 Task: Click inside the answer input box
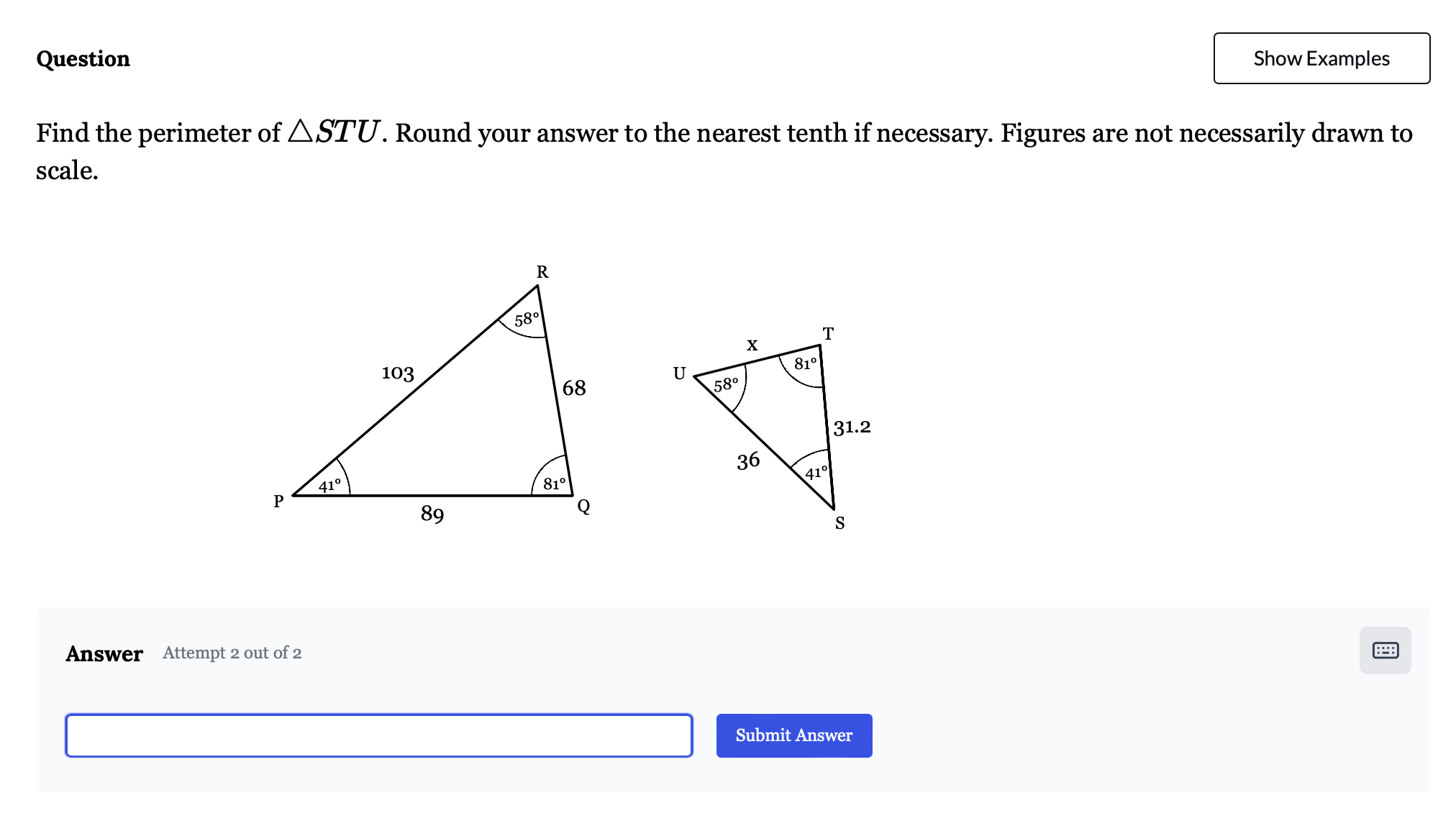click(378, 735)
